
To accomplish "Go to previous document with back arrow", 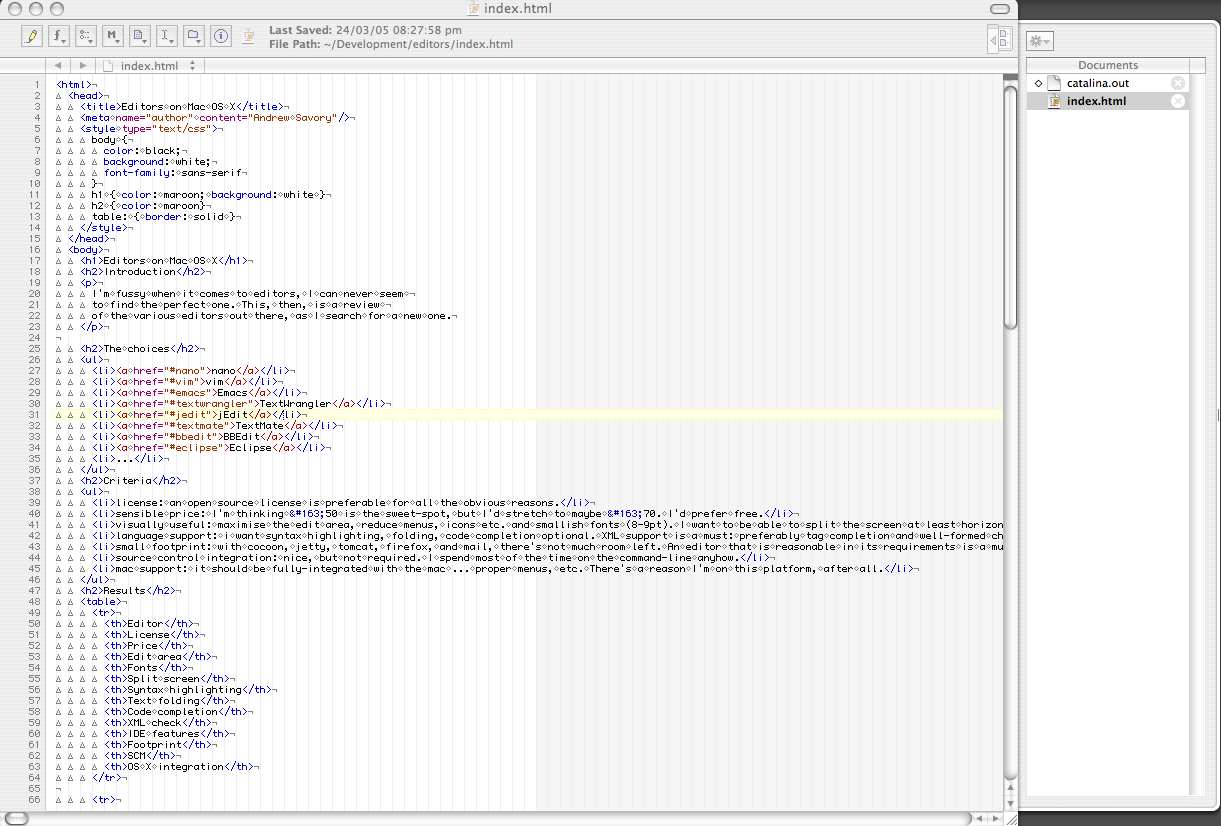I will click(58, 66).
